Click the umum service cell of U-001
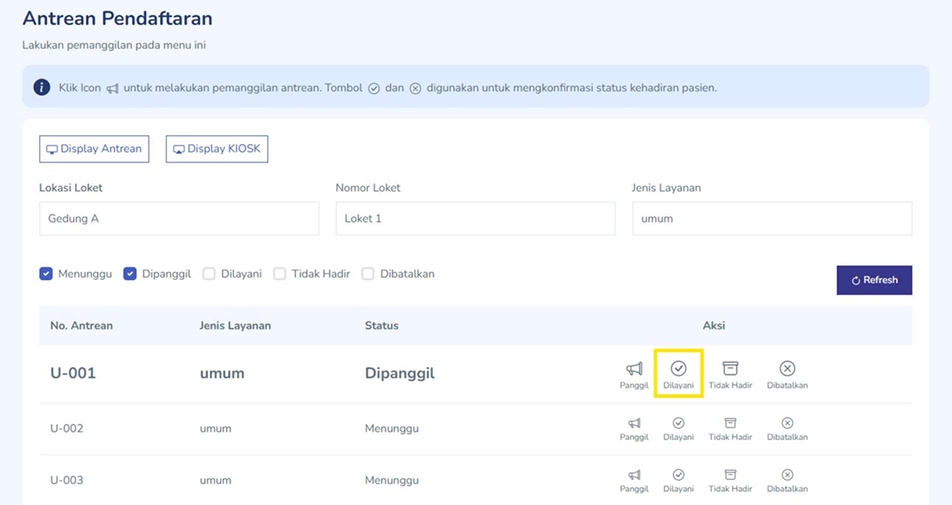 tap(222, 373)
